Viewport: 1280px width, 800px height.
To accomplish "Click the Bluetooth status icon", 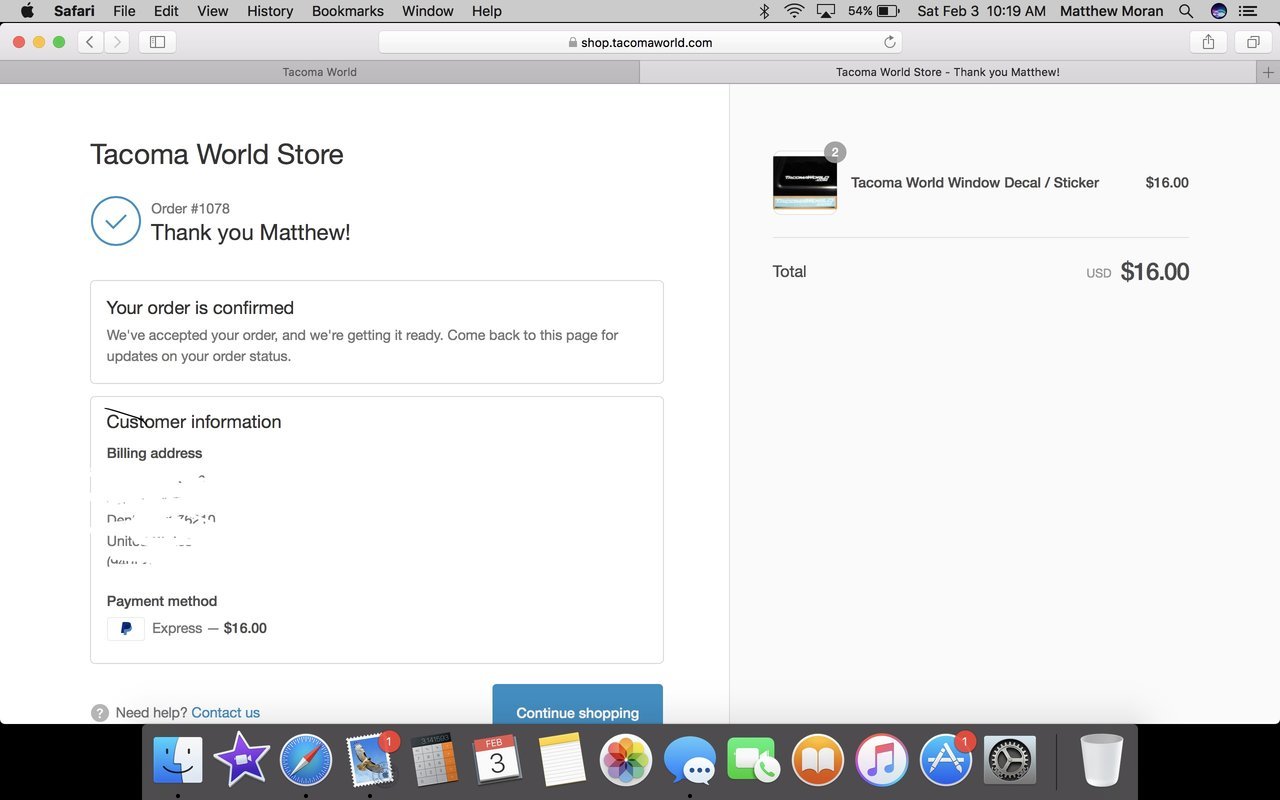I will tap(764, 11).
